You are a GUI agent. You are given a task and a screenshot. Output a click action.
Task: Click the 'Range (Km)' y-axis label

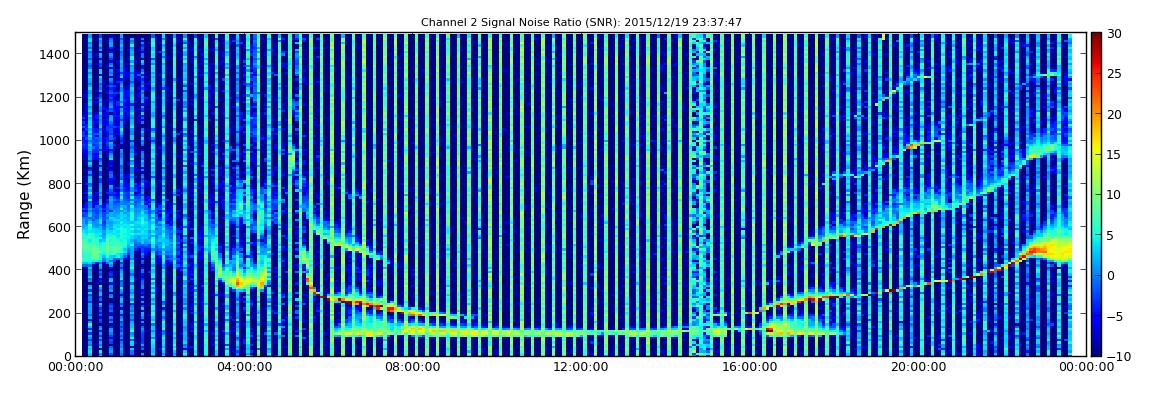tap(24, 194)
